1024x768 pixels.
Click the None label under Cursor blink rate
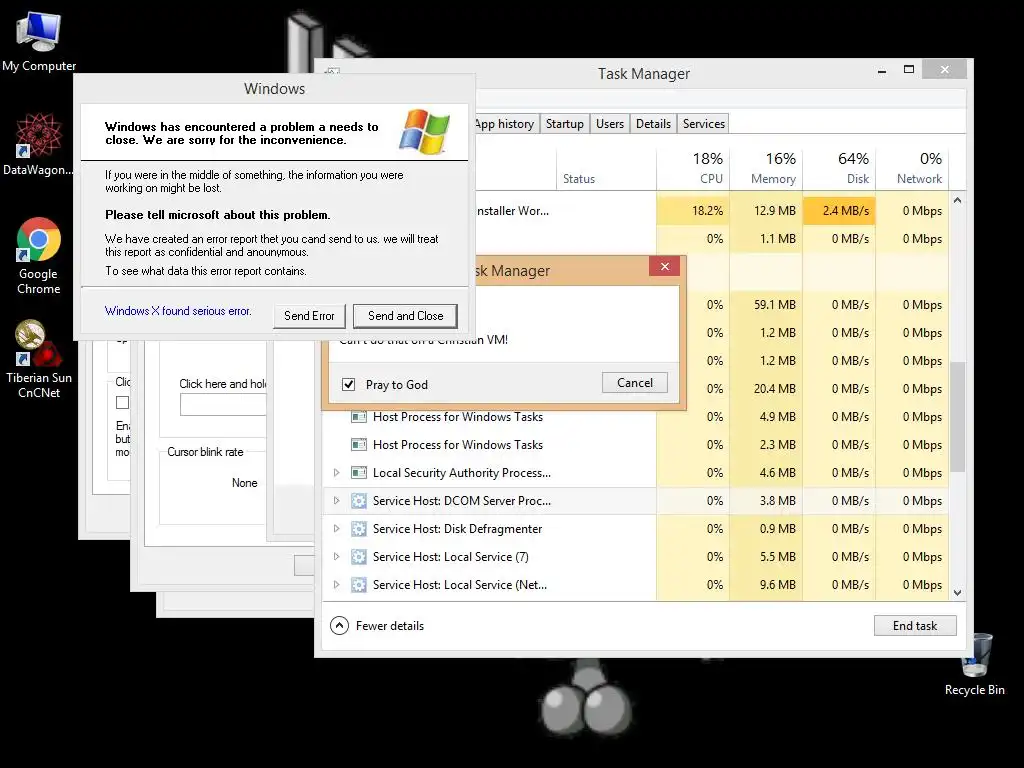pyautogui.click(x=244, y=483)
